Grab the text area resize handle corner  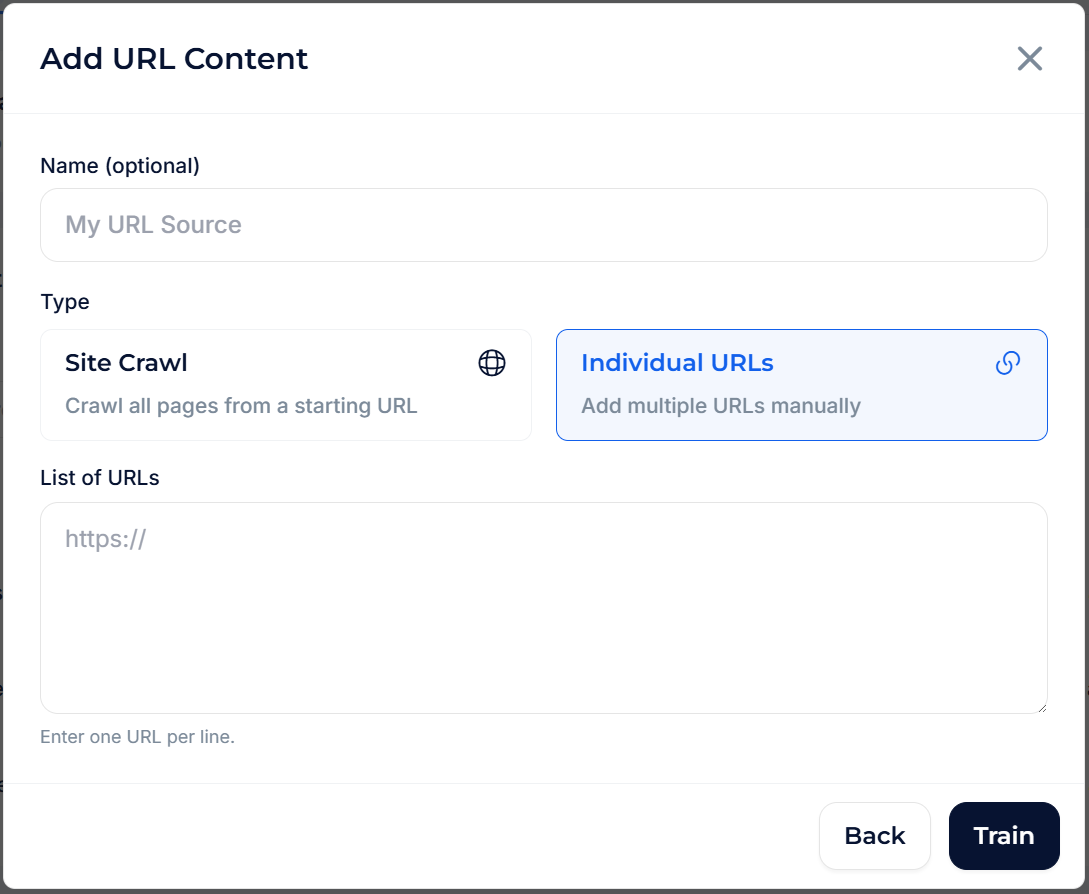tap(1041, 707)
